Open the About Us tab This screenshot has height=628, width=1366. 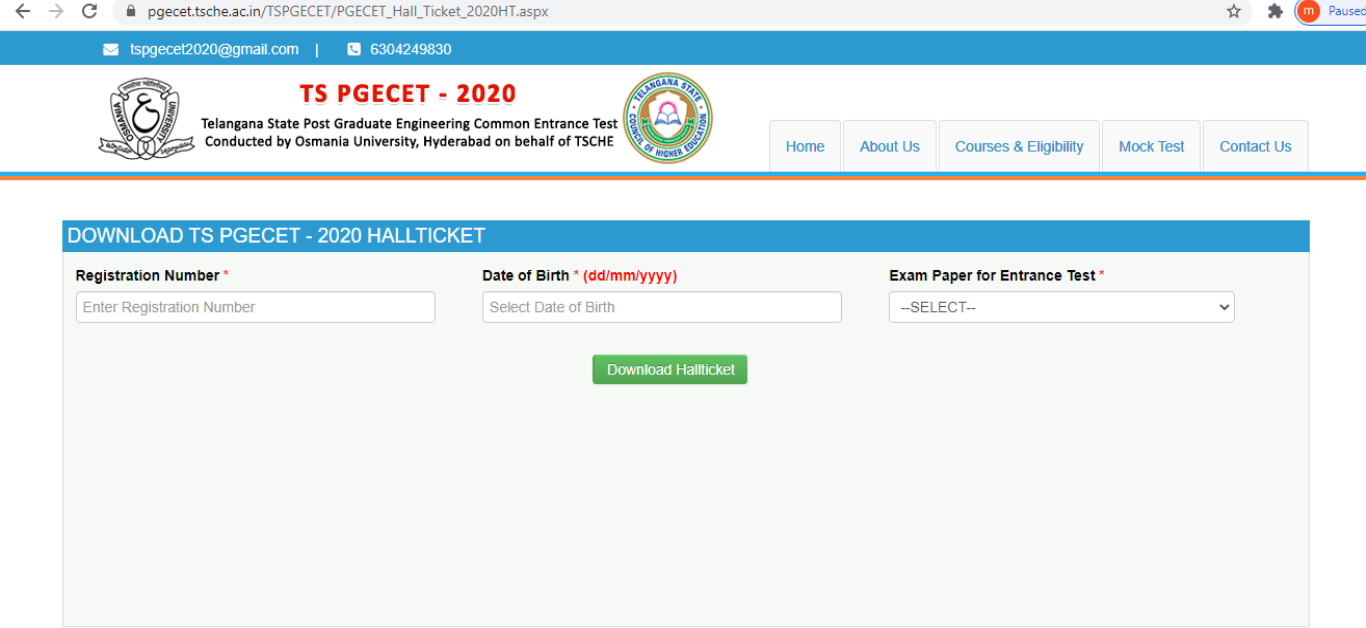click(x=889, y=146)
